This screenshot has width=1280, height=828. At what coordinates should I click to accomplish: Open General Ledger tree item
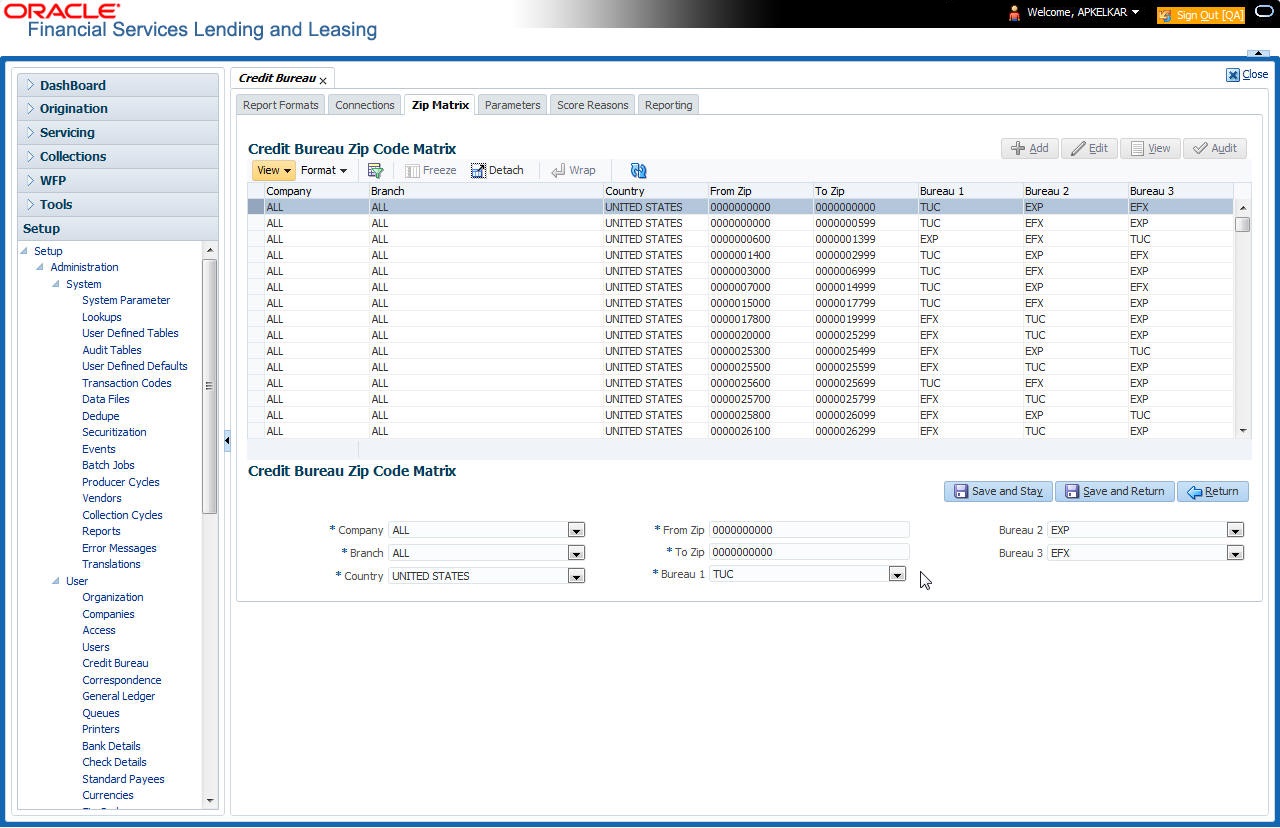click(119, 696)
